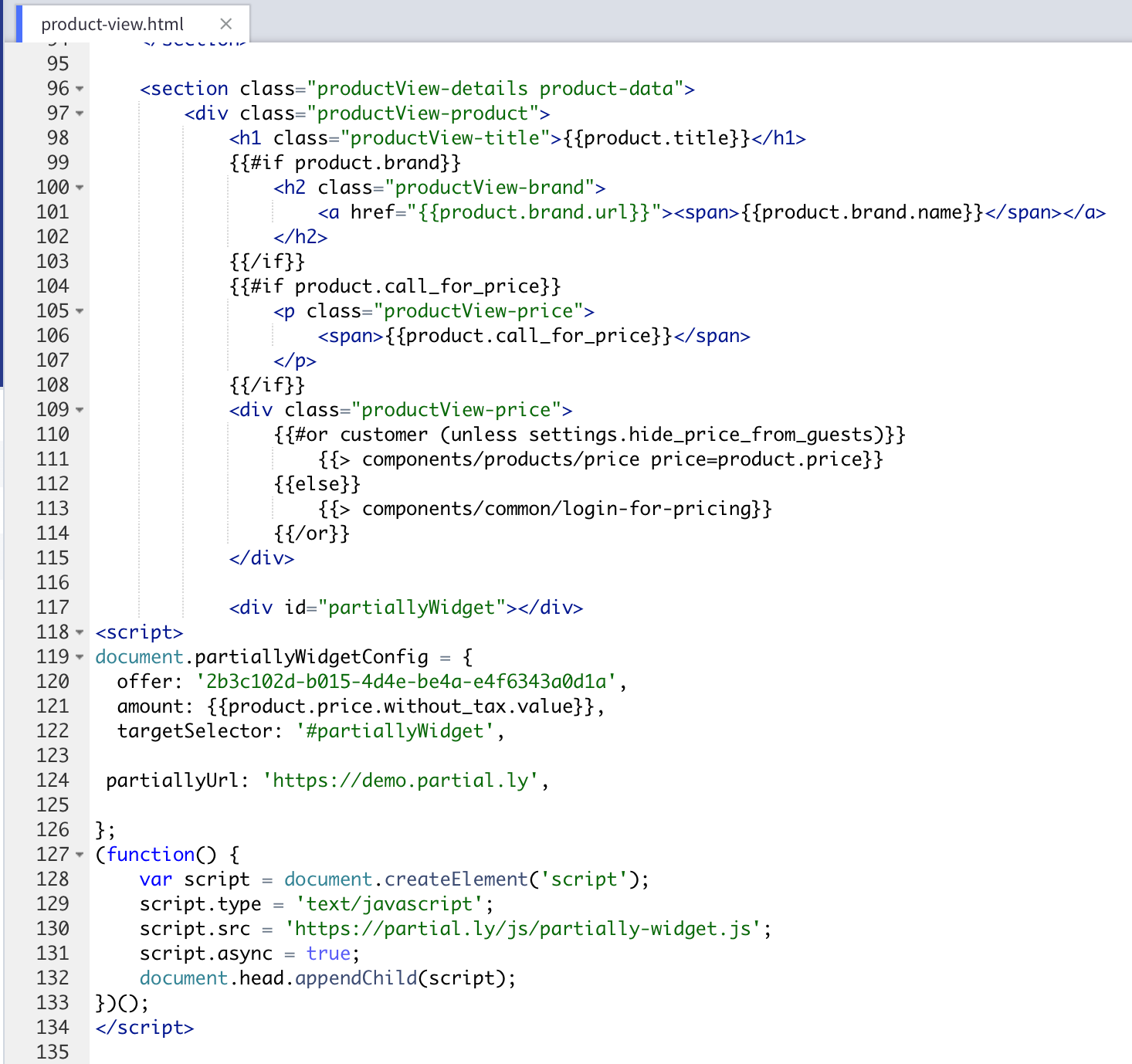Click components/products/price partial reference
This screenshot has width=1132, height=1064.
click(500, 459)
